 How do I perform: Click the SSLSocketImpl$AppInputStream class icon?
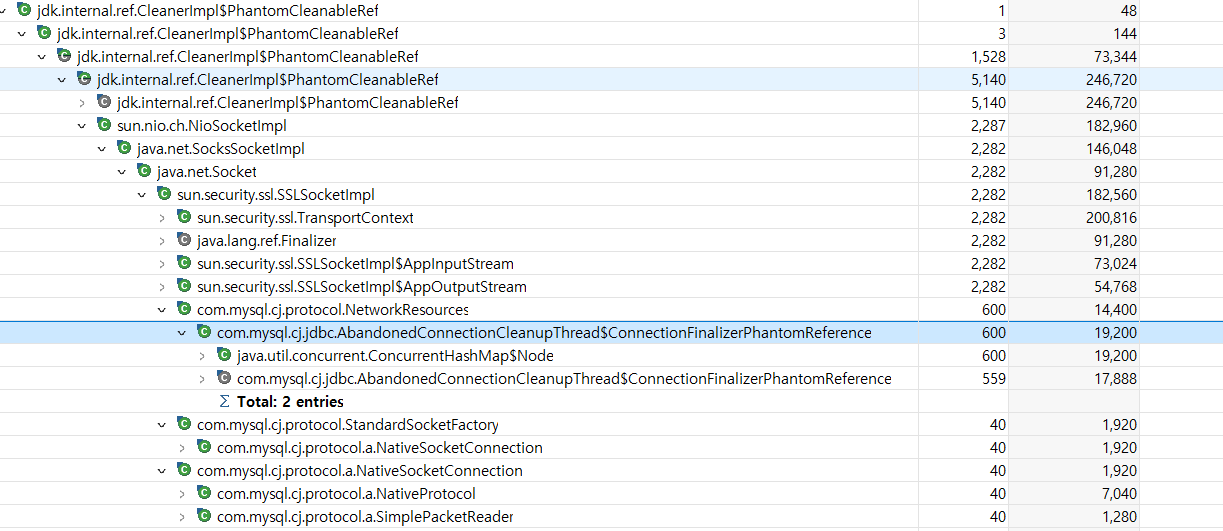184,263
